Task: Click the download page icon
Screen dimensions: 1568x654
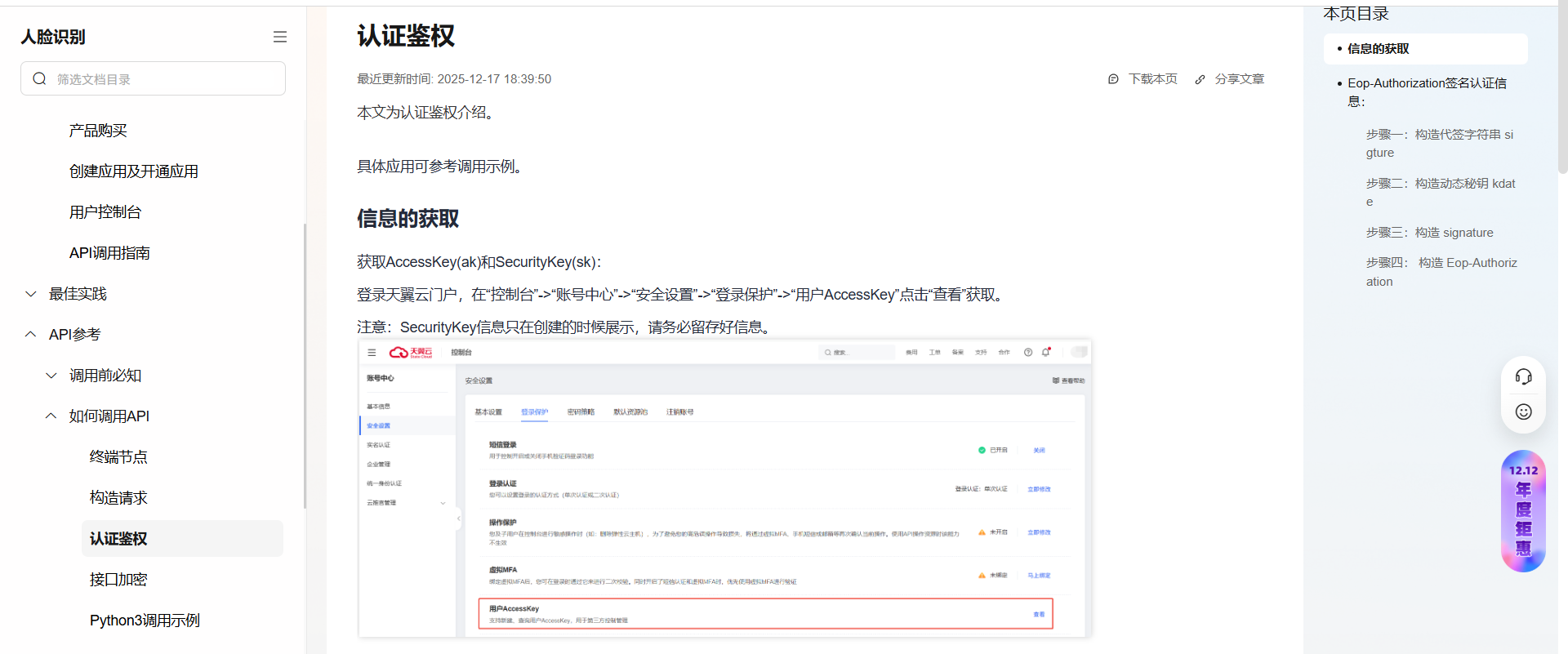Action: [x=1113, y=79]
